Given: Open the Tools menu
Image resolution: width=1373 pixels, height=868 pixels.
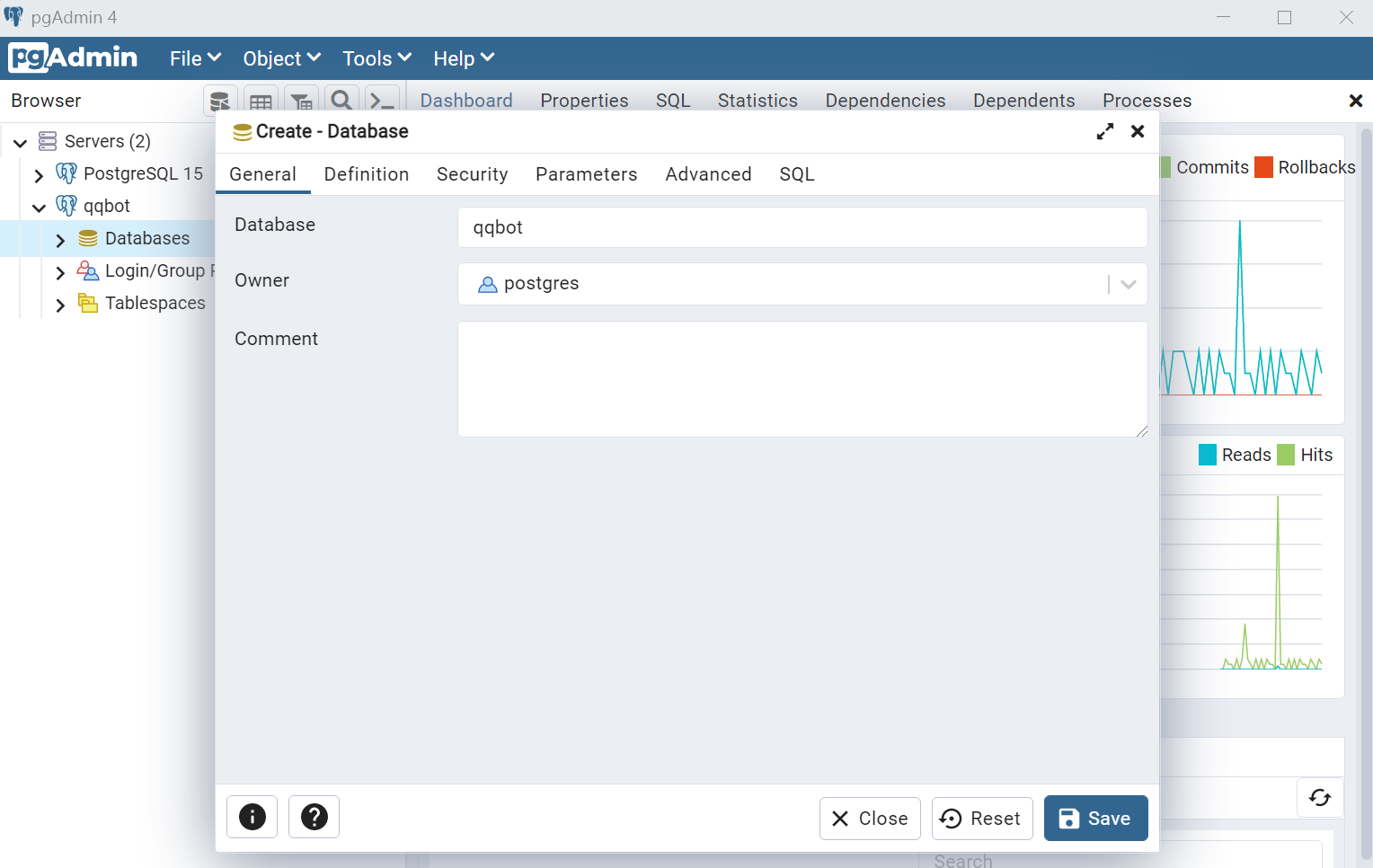Looking at the screenshot, I should (x=376, y=58).
